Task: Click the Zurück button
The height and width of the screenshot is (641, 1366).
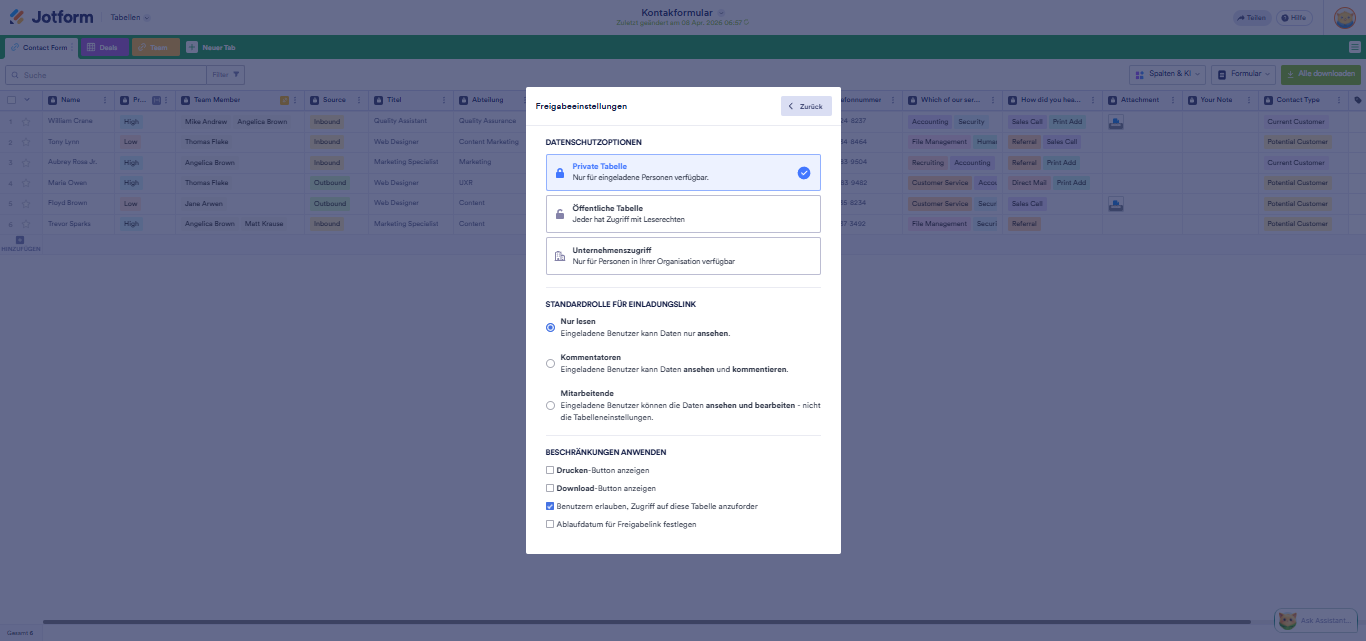Action: [x=805, y=106]
